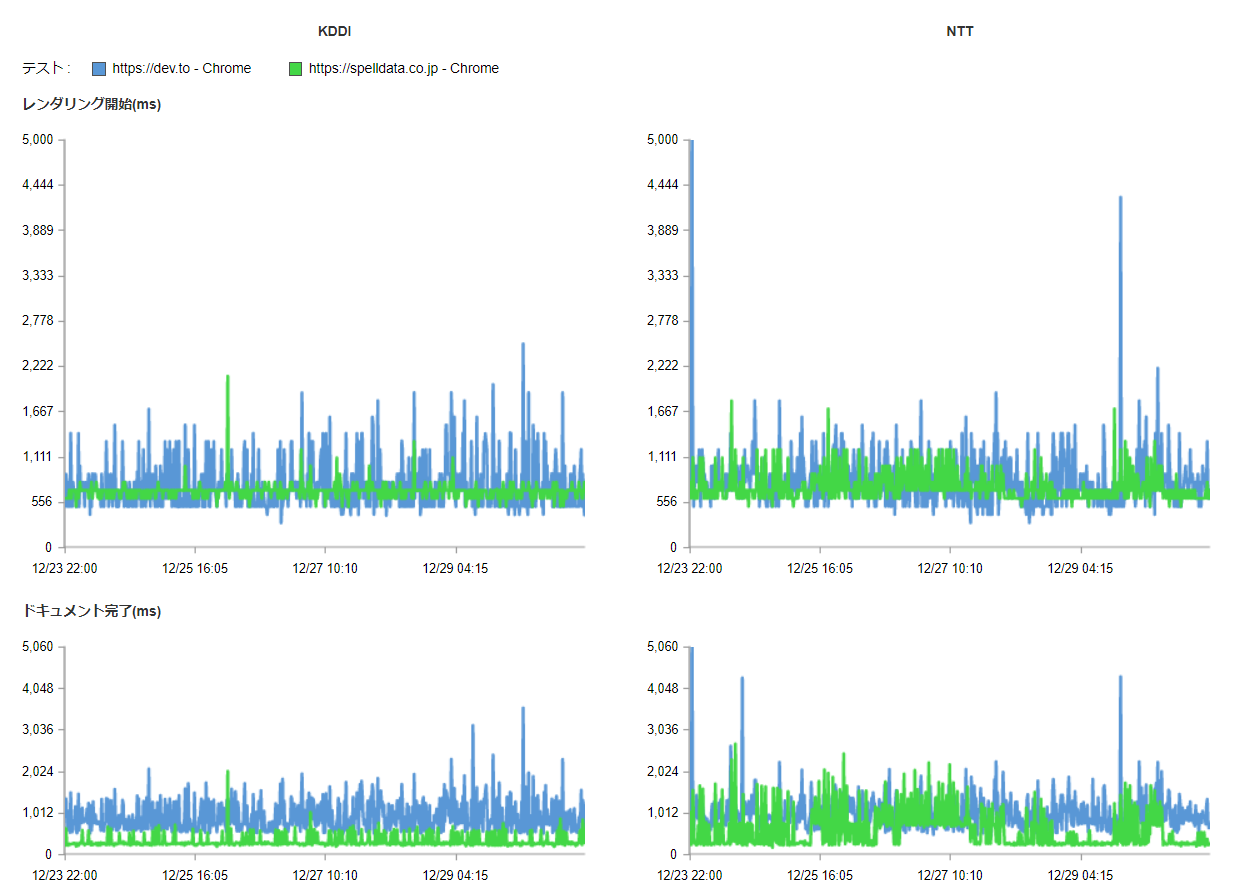Click tallest blue spike in NTT レンダリング開始 chart
Image resolution: width=1237 pixels, height=891 pixels.
coord(1120,200)
